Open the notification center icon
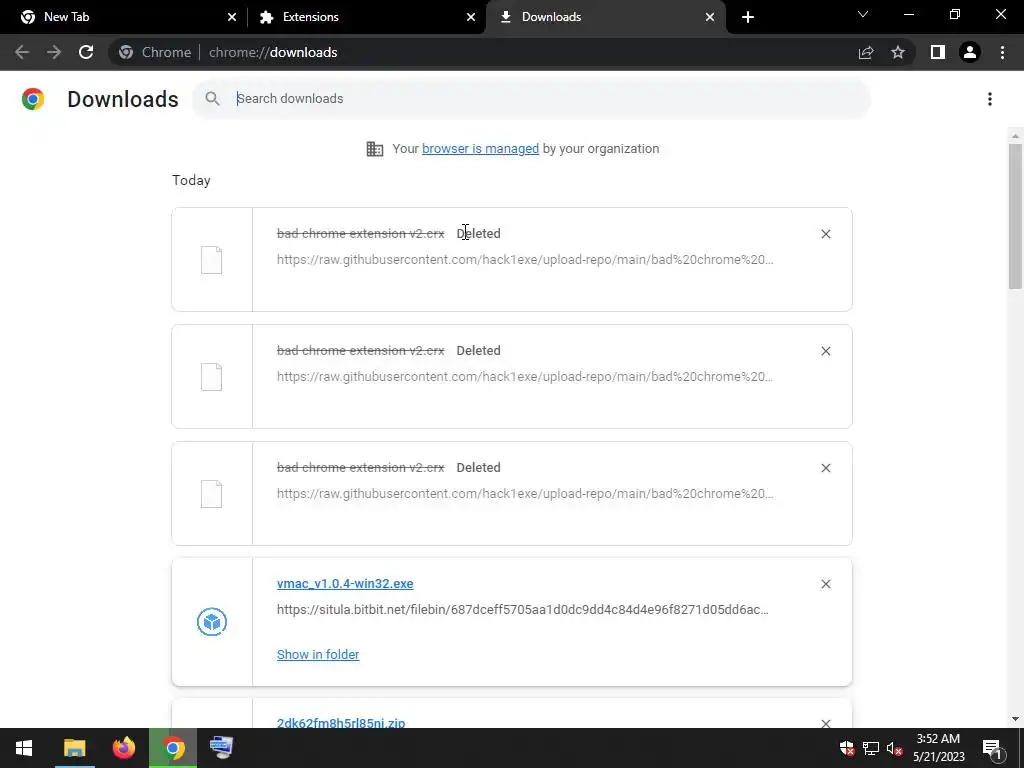Screen dimensions: 1024x768 992,748
